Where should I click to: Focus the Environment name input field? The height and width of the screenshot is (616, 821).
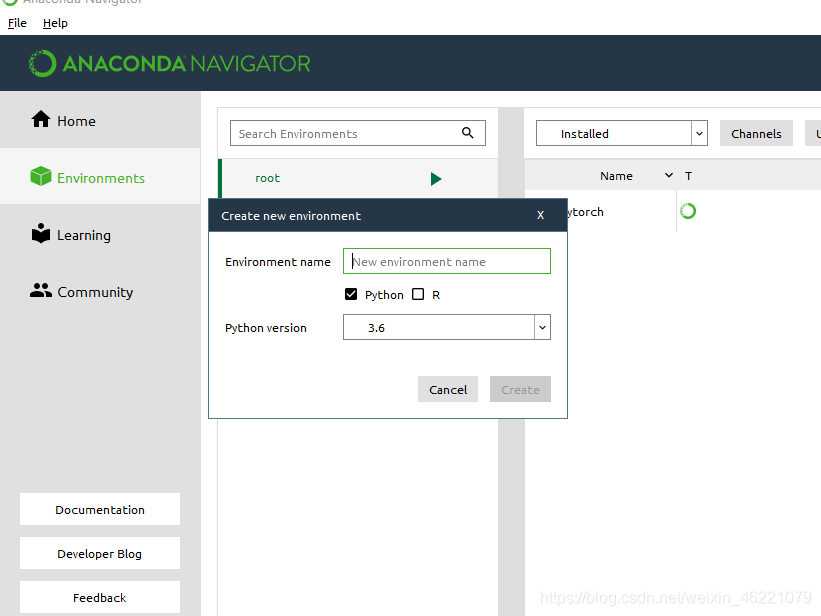[x=447, y=261]
